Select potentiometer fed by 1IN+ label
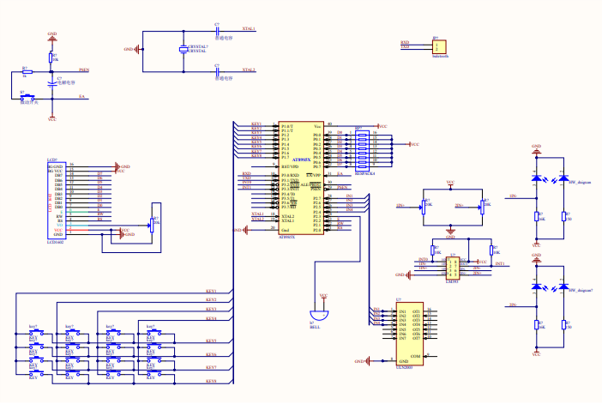Screen dimensions: 602x403 (x=423, y=206)
